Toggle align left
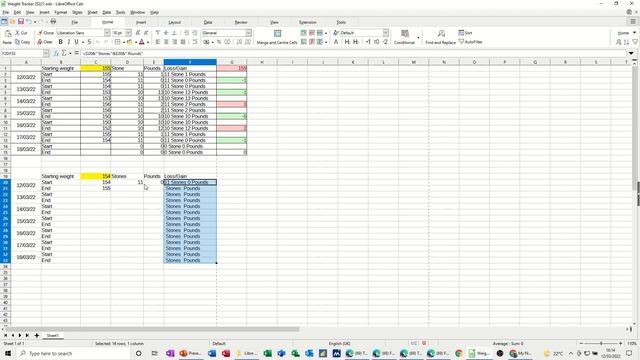640x360 pixels. [x=158, y=42]
